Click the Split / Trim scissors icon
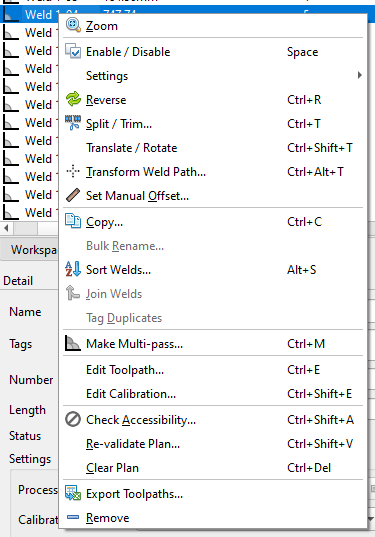This screenshot has height=537, width=375. [x=73, y=123]
